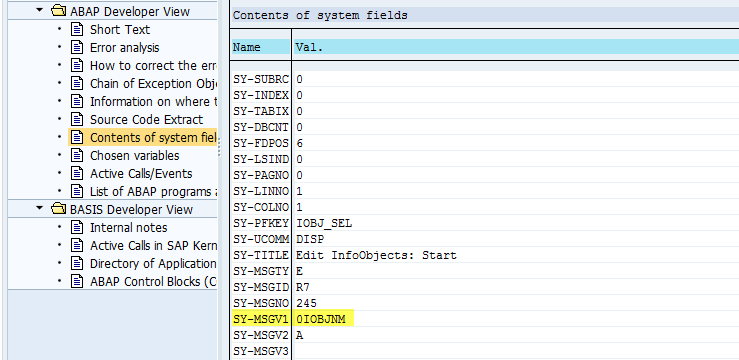Open the Error analysis node
The height and width of the screenshot is (360, 739).
coord(124,48)
